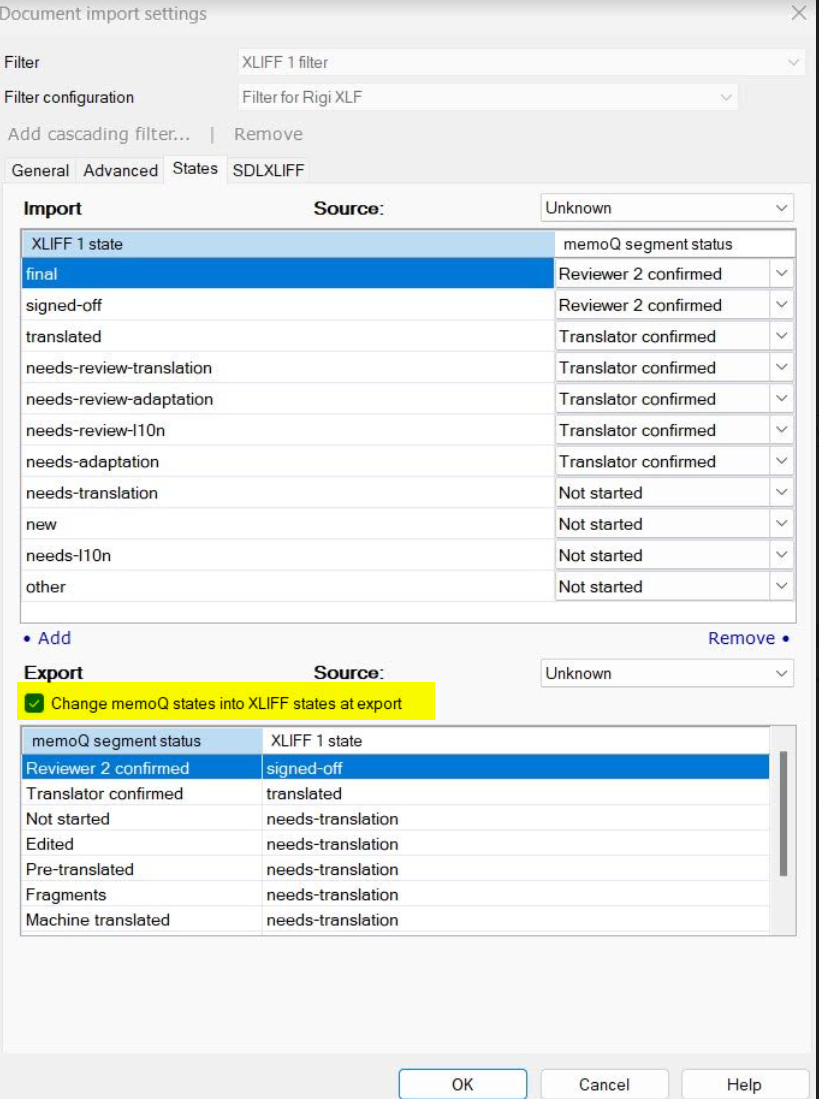This screenshot has width=819, height=1099.
Task: Select the needs-translation import row
Action: pyautogui.click(x=288, y=493)
